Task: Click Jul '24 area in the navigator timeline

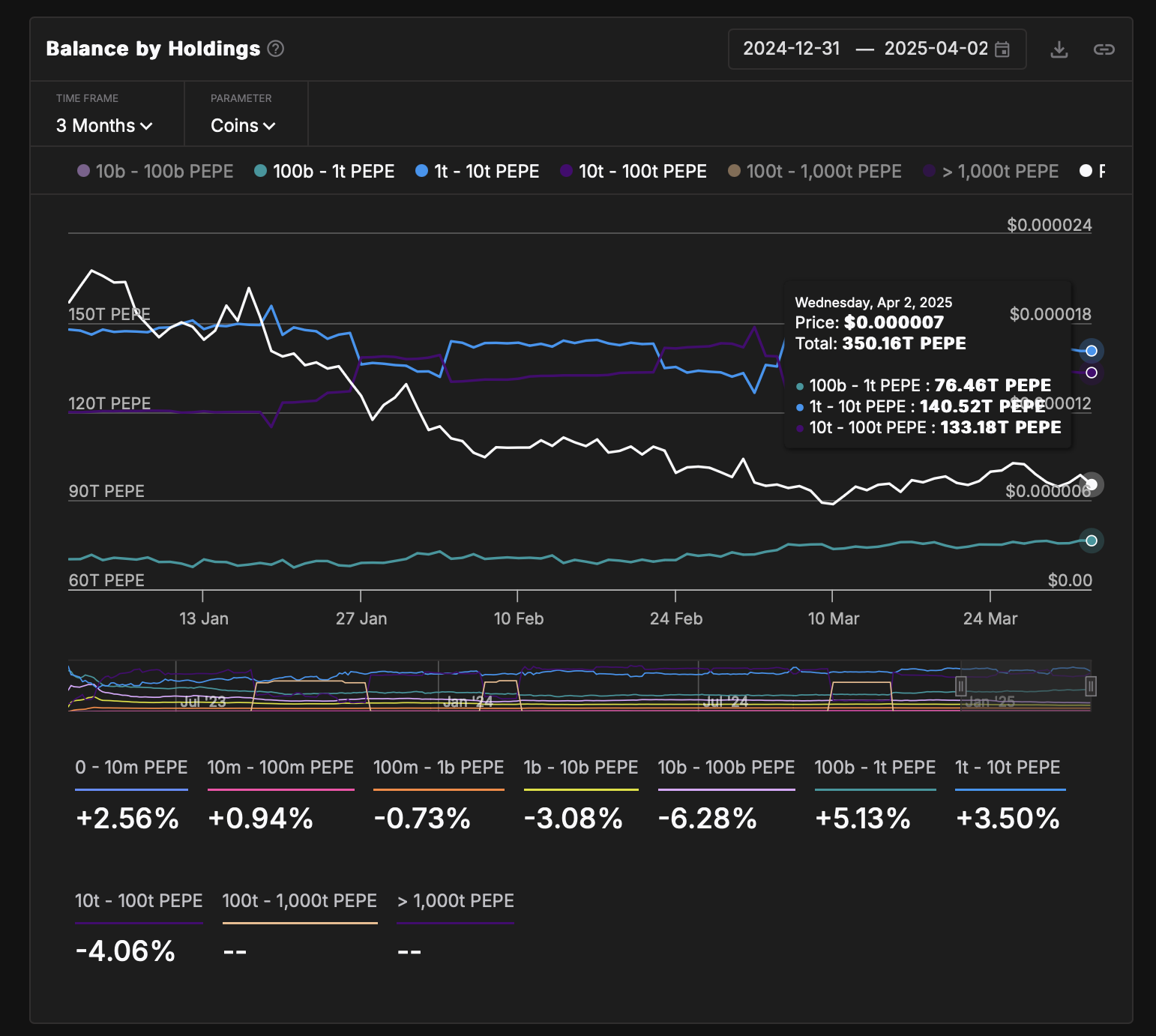Action: click(726, 702)
